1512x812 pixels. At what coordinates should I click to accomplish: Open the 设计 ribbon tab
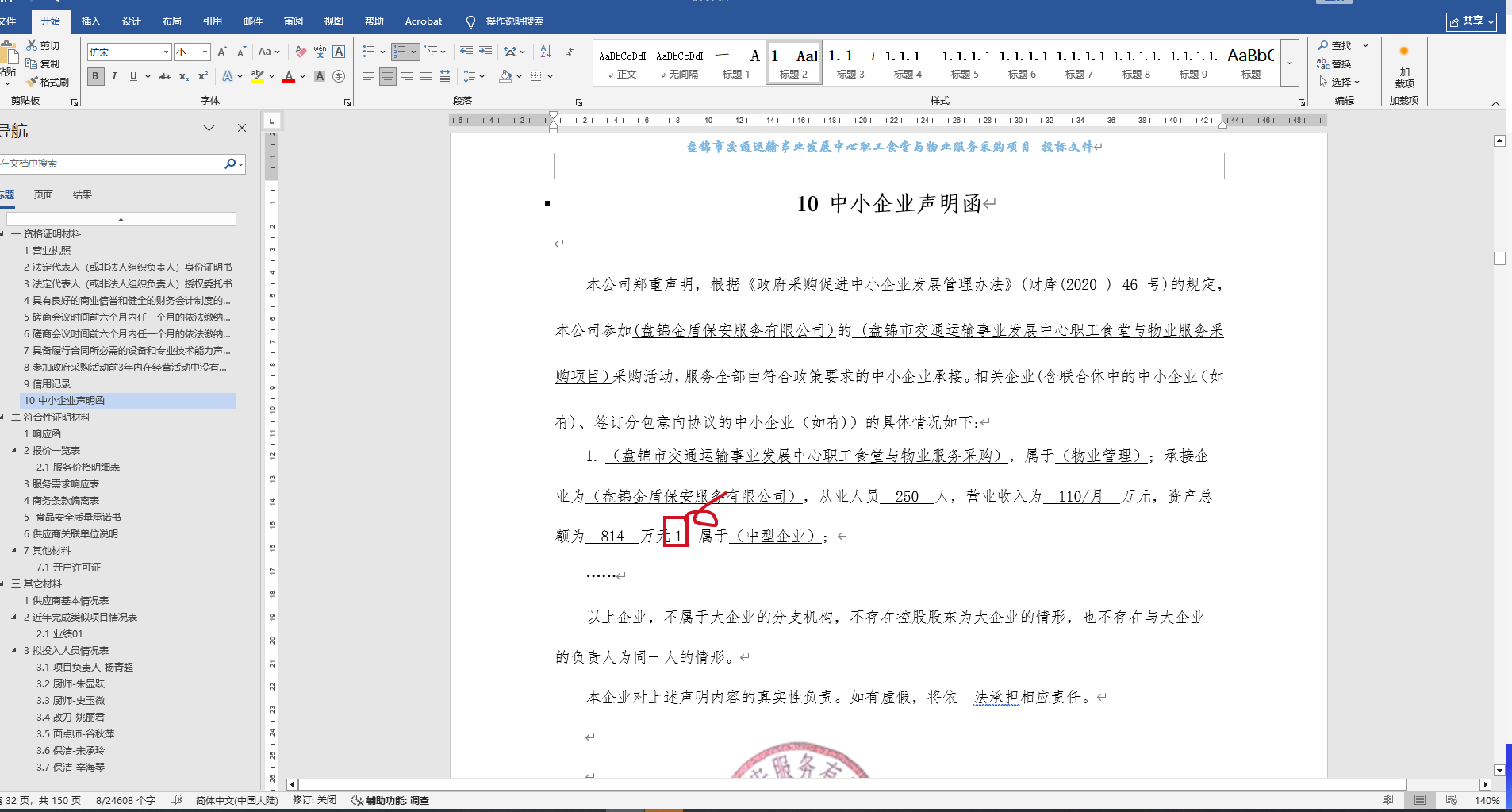[x=132, y=21]
